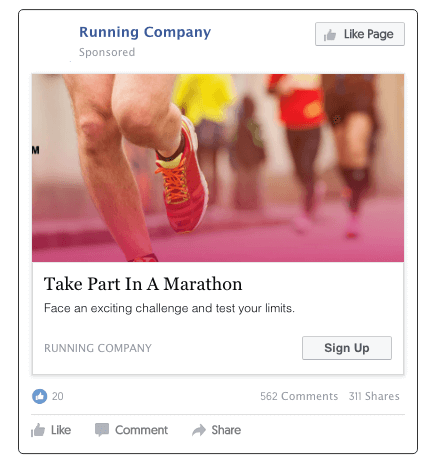Open the Running Company page name link
Image resolution: width=421 pixels, height=464 pixels.
click(145, 32)
